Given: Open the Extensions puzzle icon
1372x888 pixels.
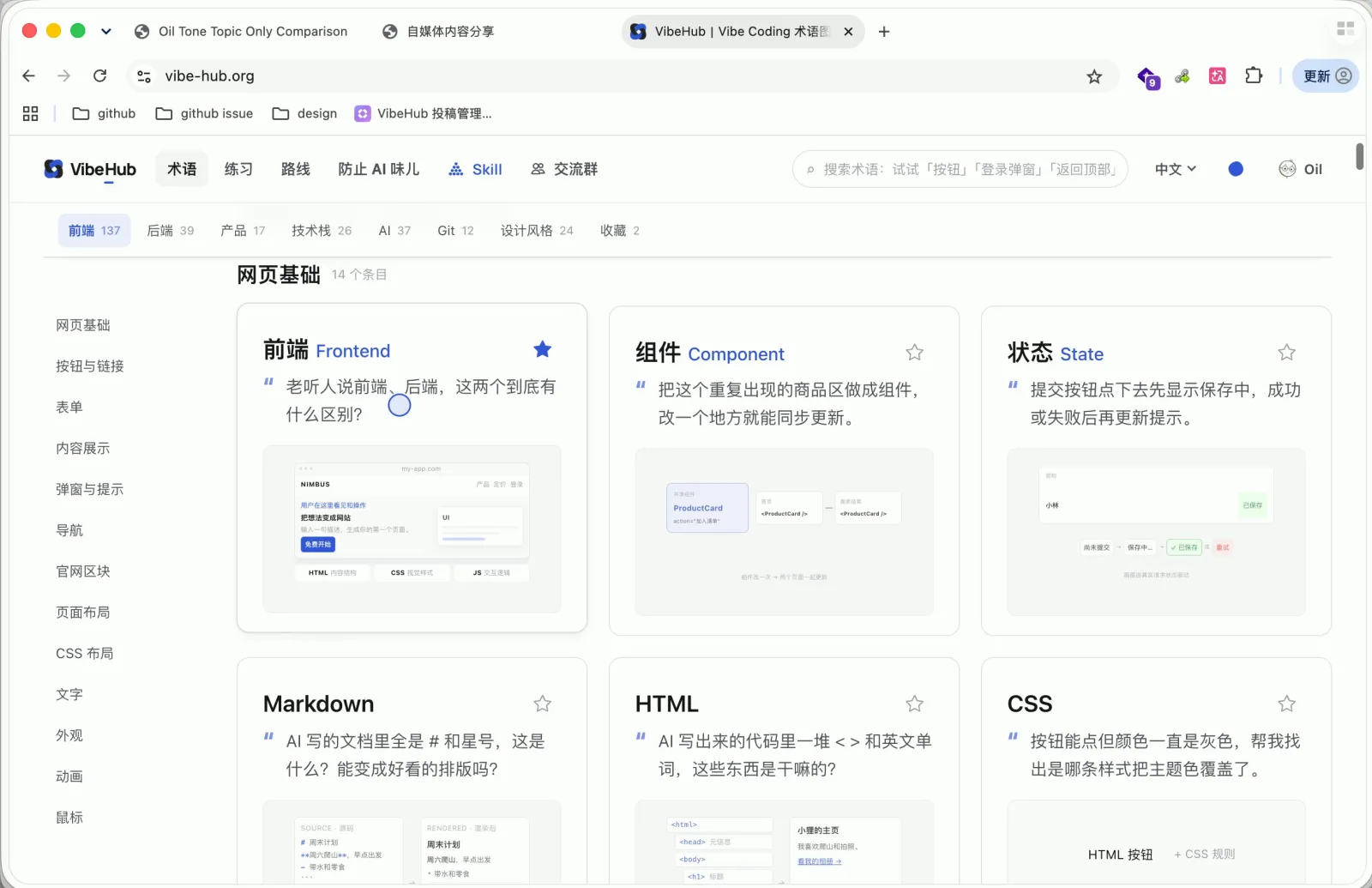Looking at the screenshot, I should tap(1254, 76).
